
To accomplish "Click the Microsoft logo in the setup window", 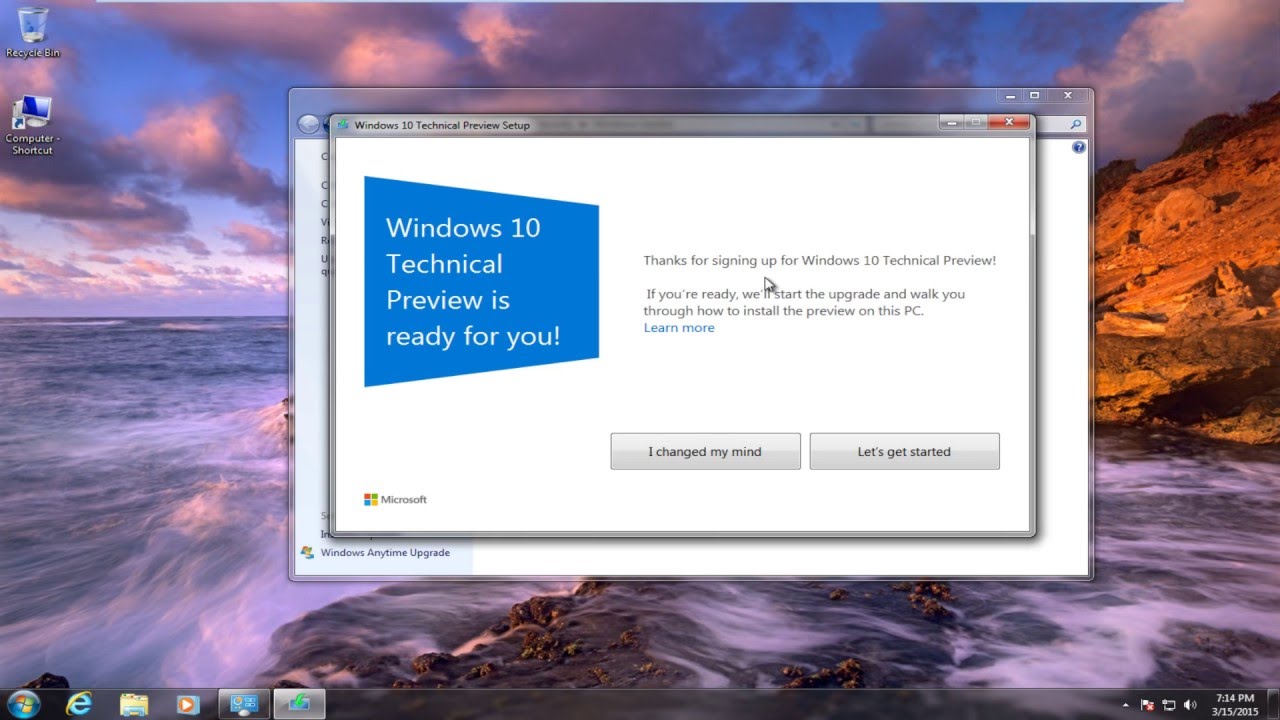I will point(395,499).
